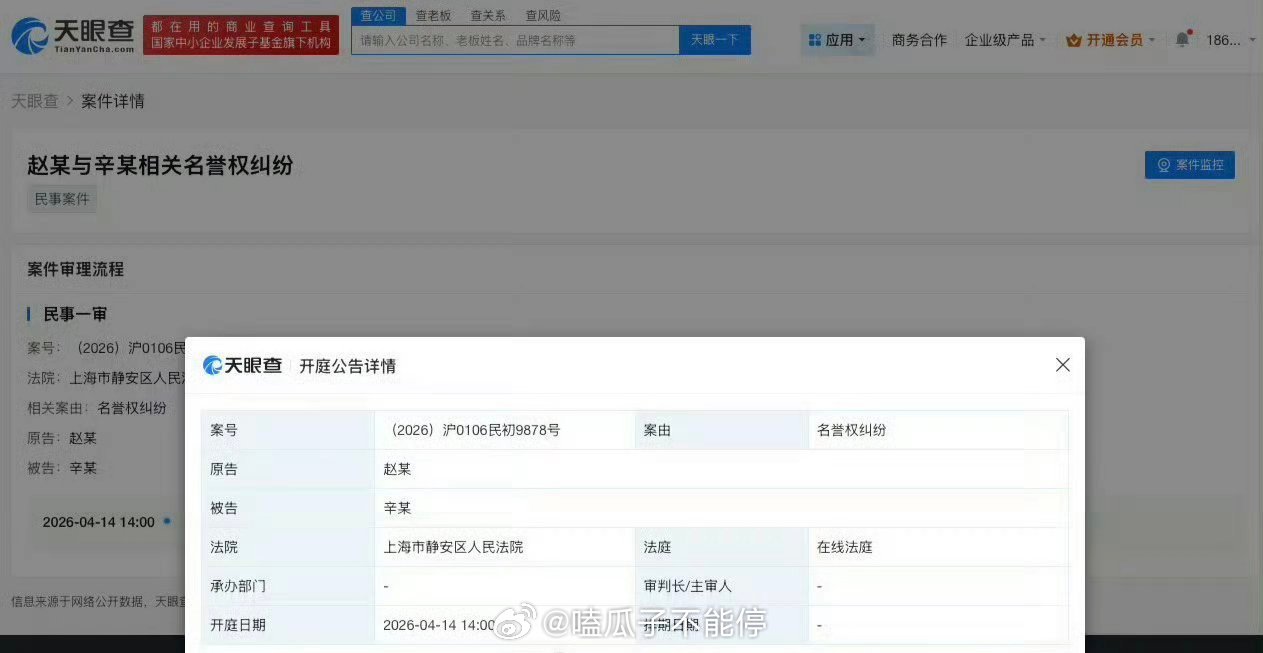Select the 查风险 tab
Image resolution: width=1263 pixels, height=653 pixels.
click(541, 15)
